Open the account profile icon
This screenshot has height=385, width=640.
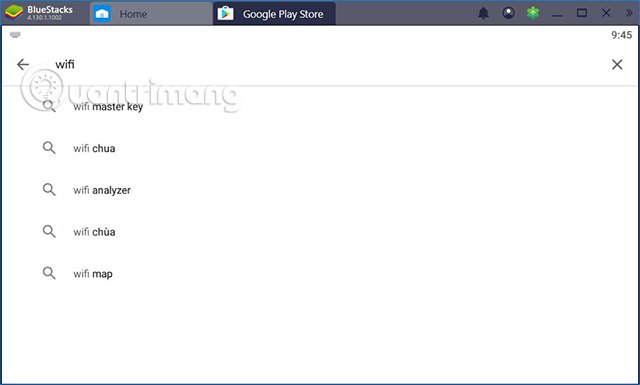coord(508,13)
